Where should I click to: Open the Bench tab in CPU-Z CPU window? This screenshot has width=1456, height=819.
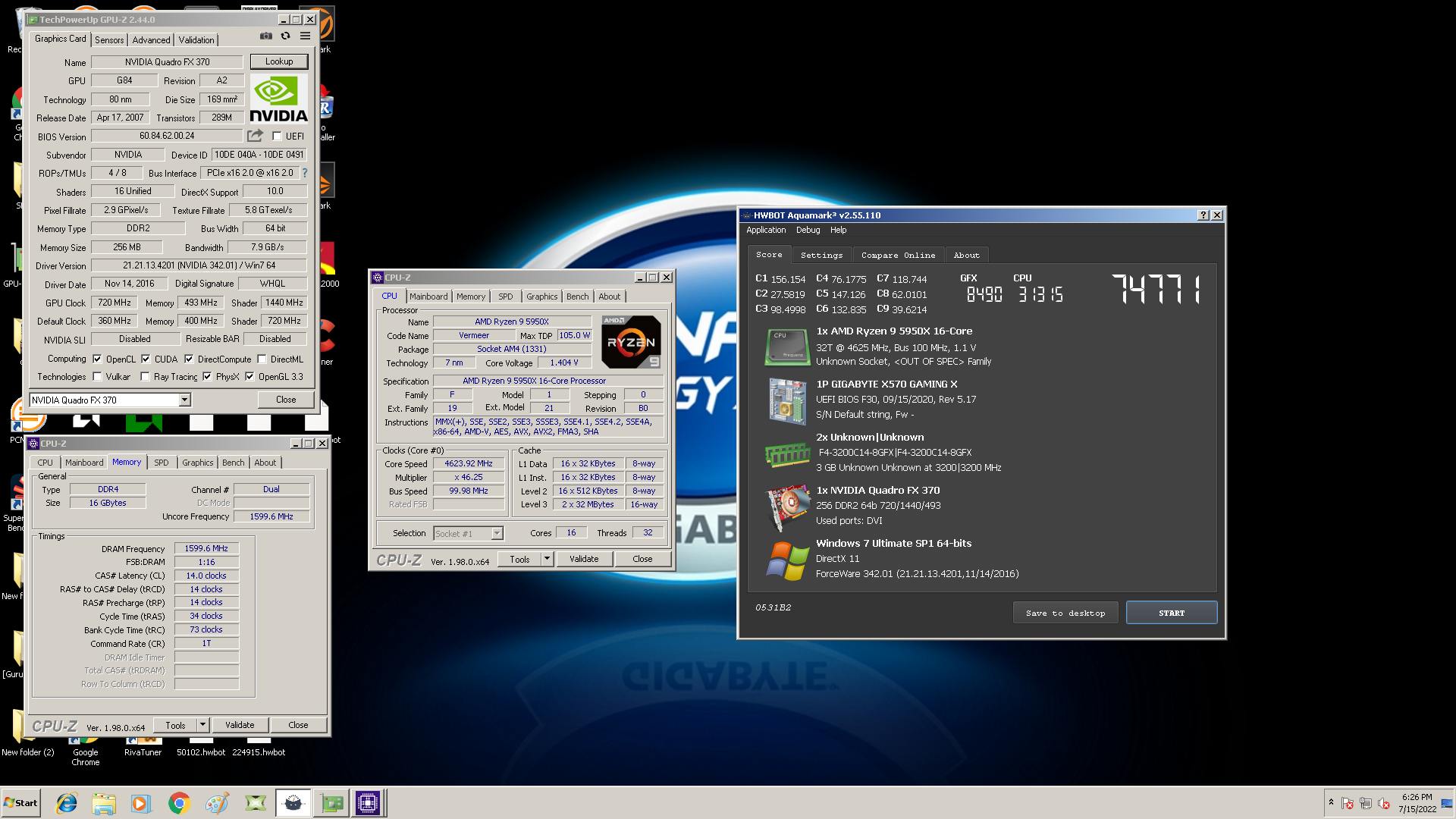577,297
